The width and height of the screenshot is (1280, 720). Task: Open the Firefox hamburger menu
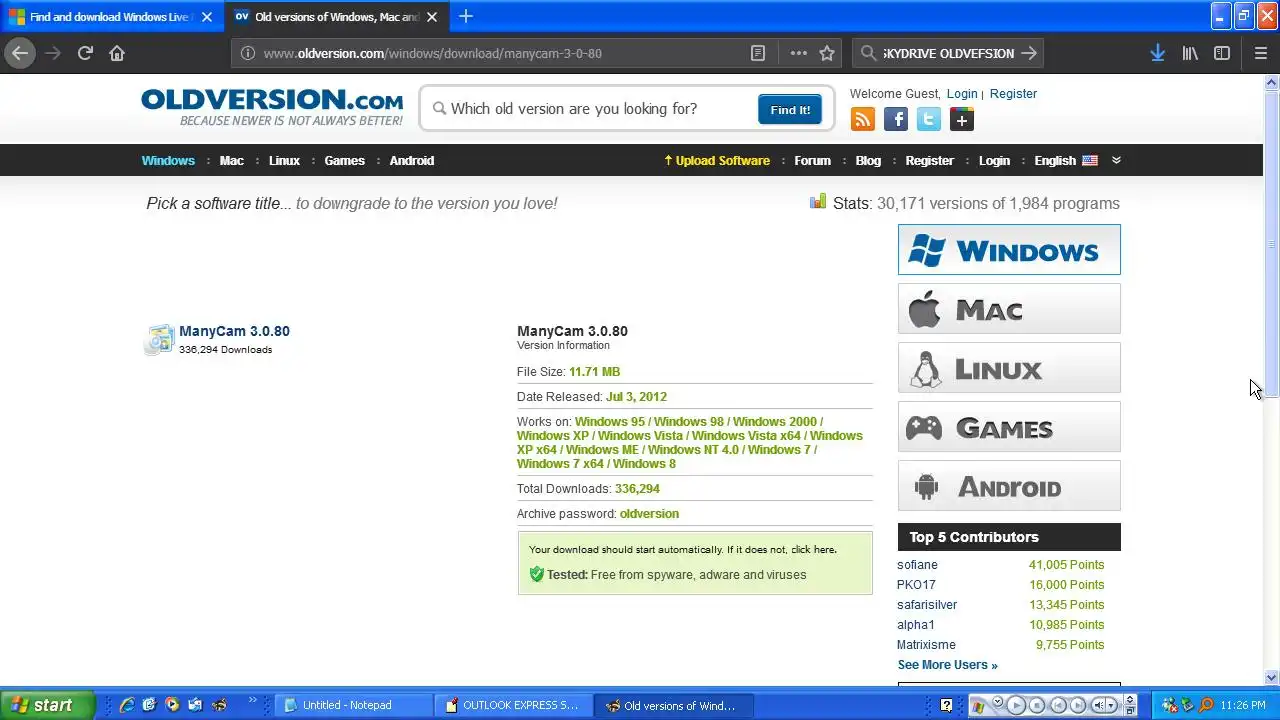coord(1261,53)
